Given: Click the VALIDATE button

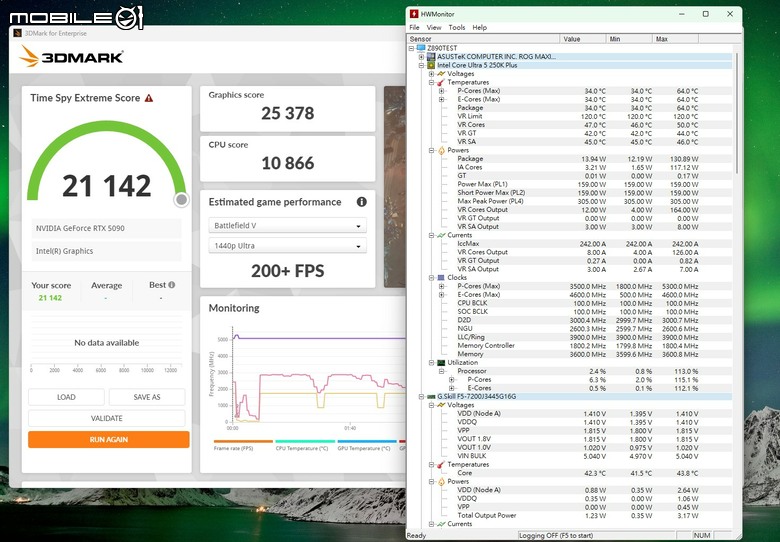Looking at the screenshot, I should point(106,418).
